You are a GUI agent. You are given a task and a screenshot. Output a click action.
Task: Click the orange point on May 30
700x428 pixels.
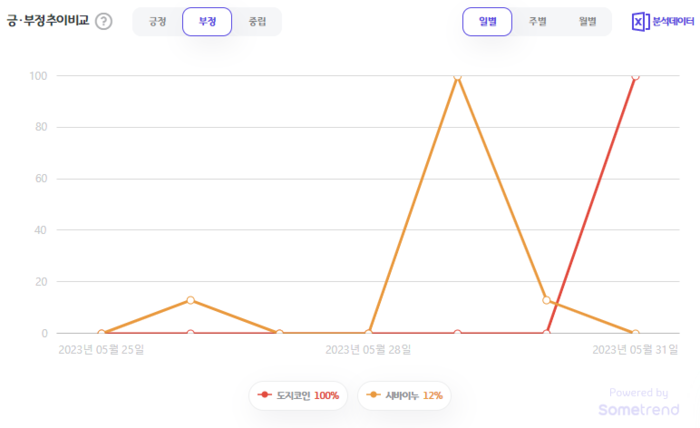click(546, 300)
